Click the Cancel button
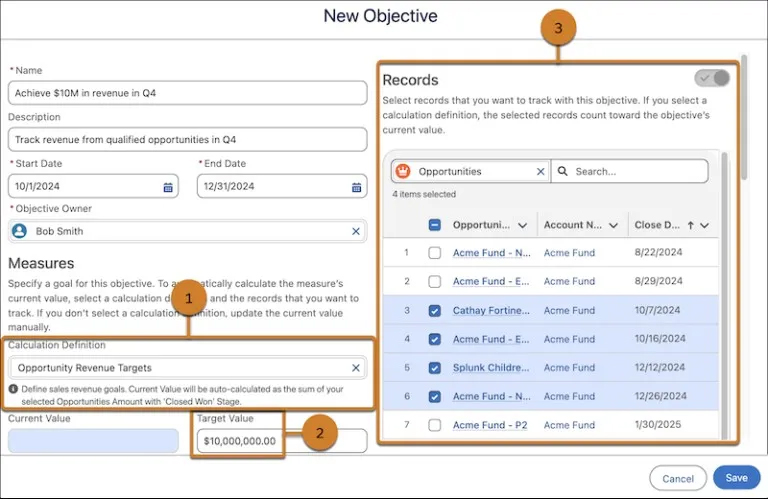The image size is (768, 499). point(678,478)
